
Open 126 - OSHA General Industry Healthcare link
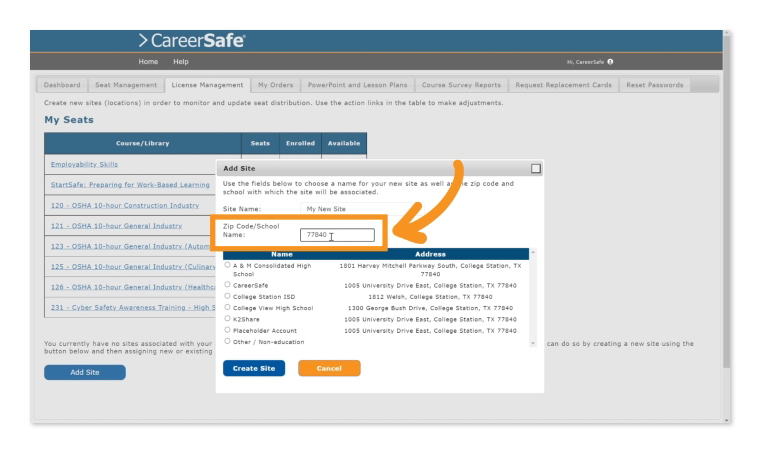click(133, 287)
